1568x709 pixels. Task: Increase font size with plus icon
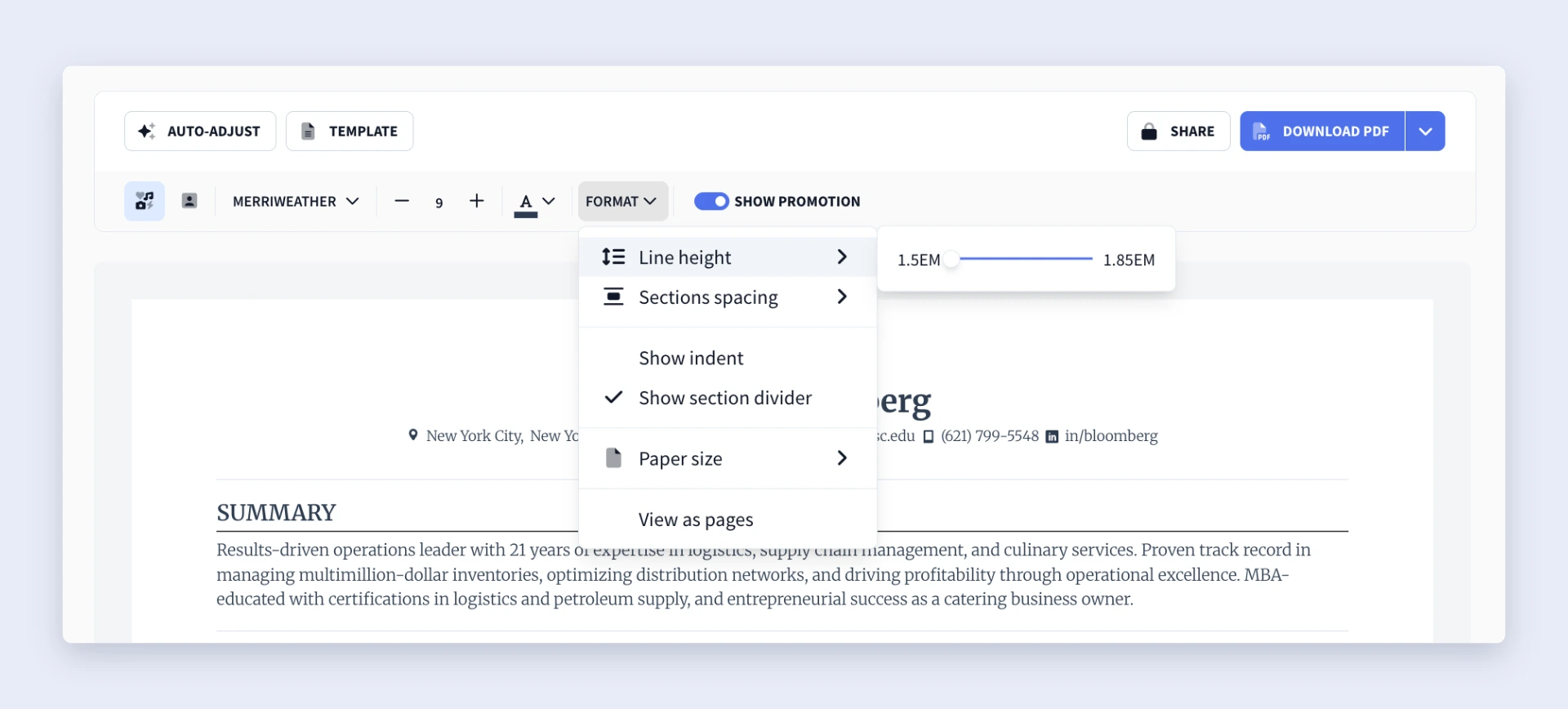[477, 201]
